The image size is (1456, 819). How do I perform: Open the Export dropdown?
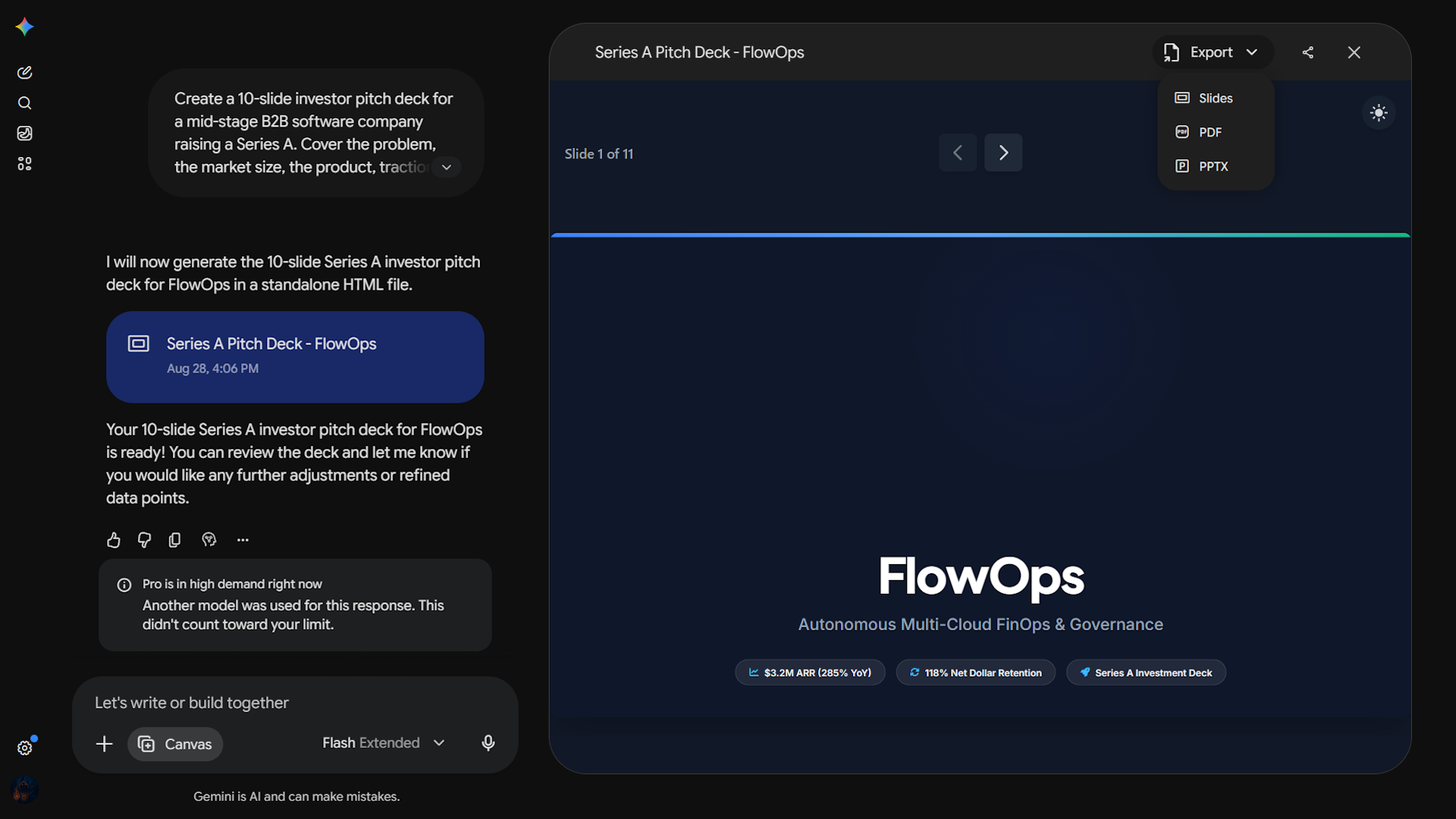[x=1212, y=52]
